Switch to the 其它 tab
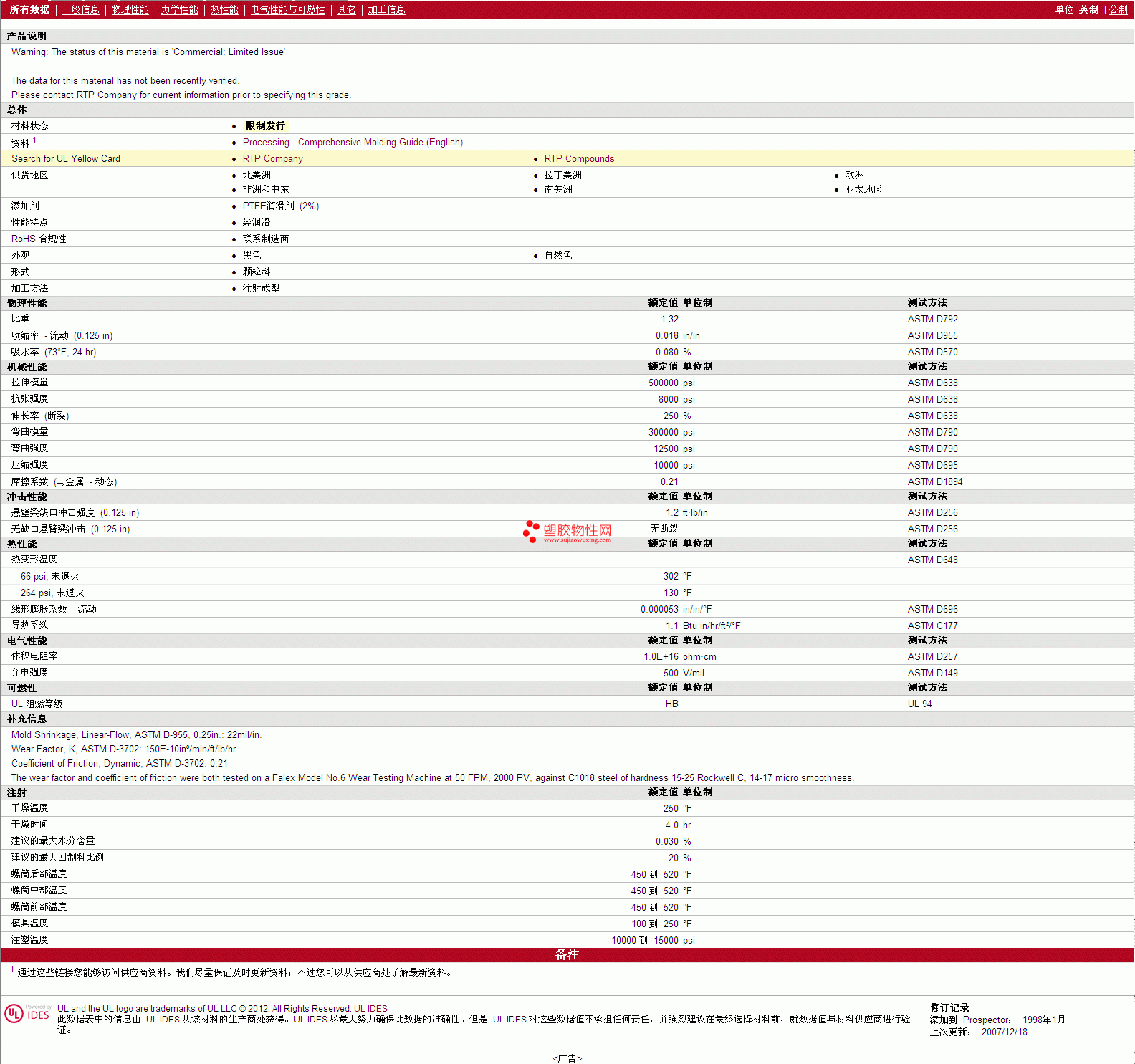1135x1064 pixels. click(x=347, y=10)
